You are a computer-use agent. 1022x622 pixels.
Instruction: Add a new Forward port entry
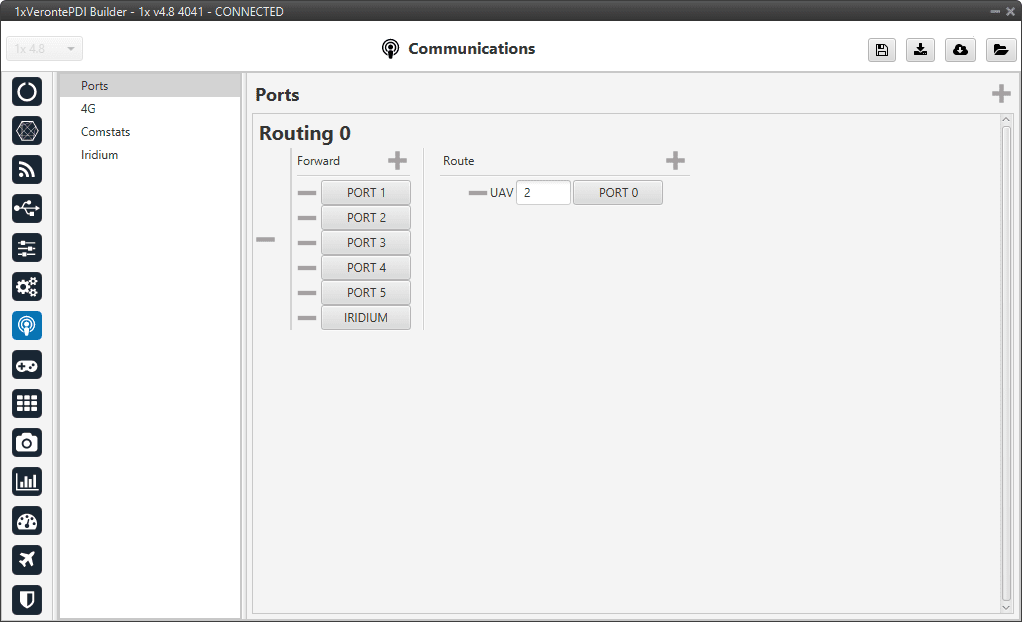397,161
